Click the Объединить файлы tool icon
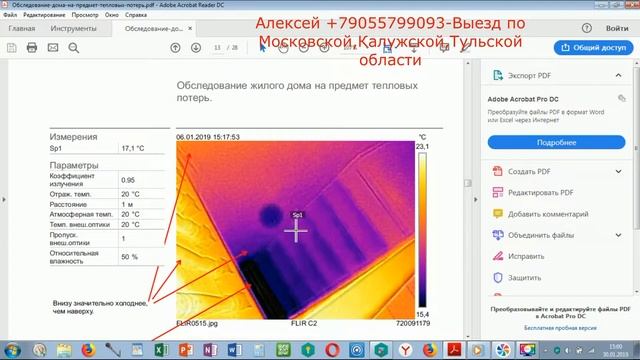640x360 pixels. coord(498,235)
